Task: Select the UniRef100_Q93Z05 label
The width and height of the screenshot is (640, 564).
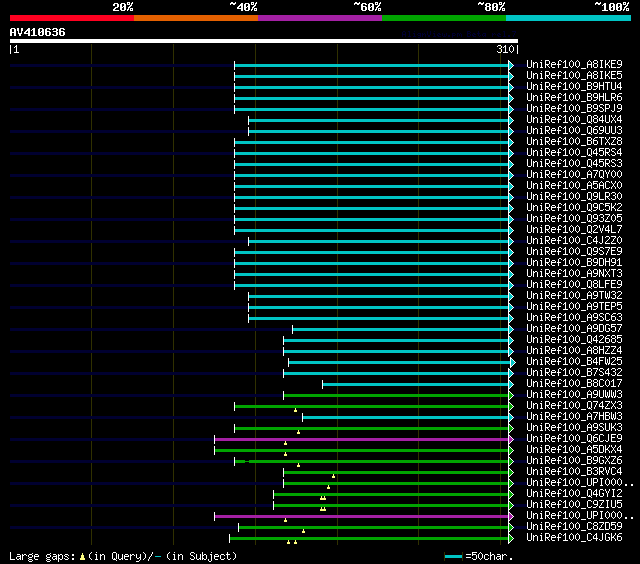Action: 574,219
